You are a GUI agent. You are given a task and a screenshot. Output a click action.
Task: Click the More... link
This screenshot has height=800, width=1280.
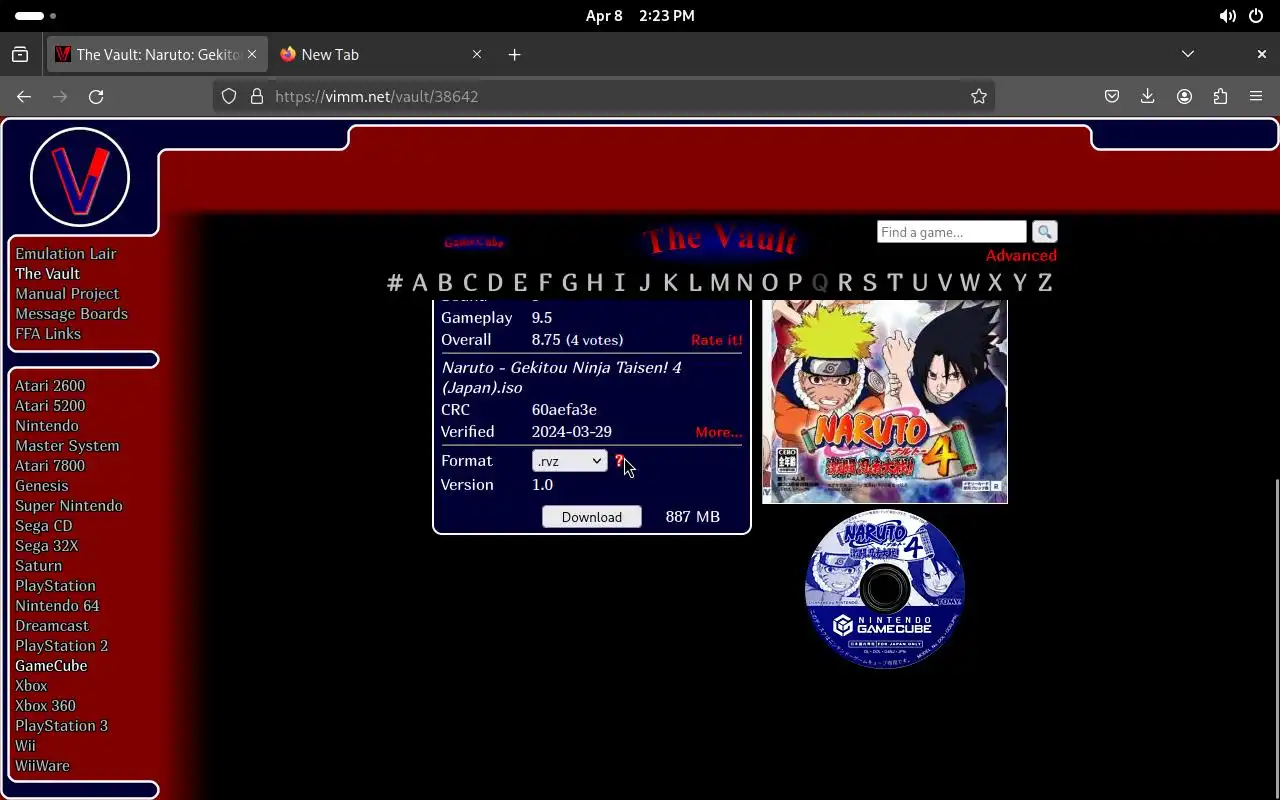coord(718,432)
